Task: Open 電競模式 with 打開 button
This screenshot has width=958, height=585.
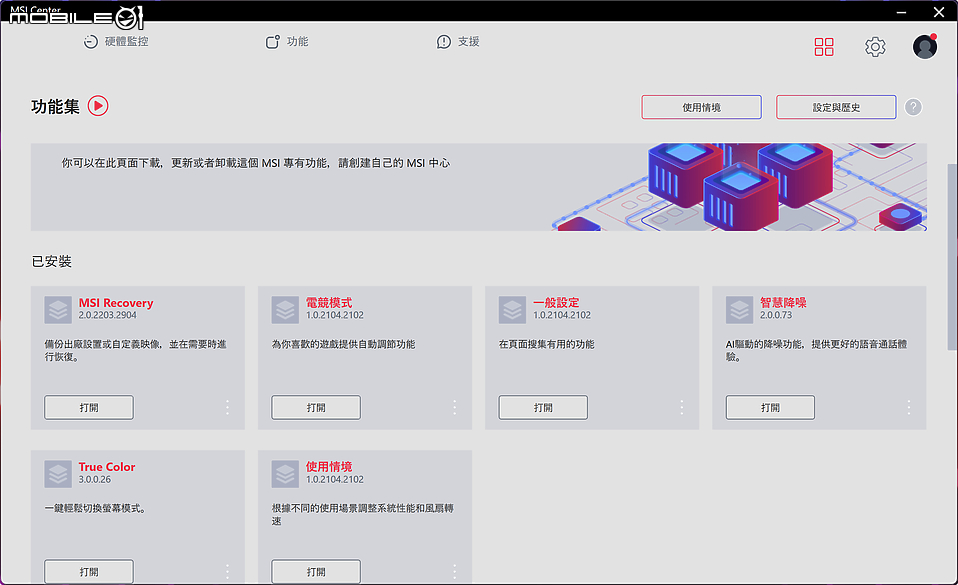Action: [x=316, y=407]
